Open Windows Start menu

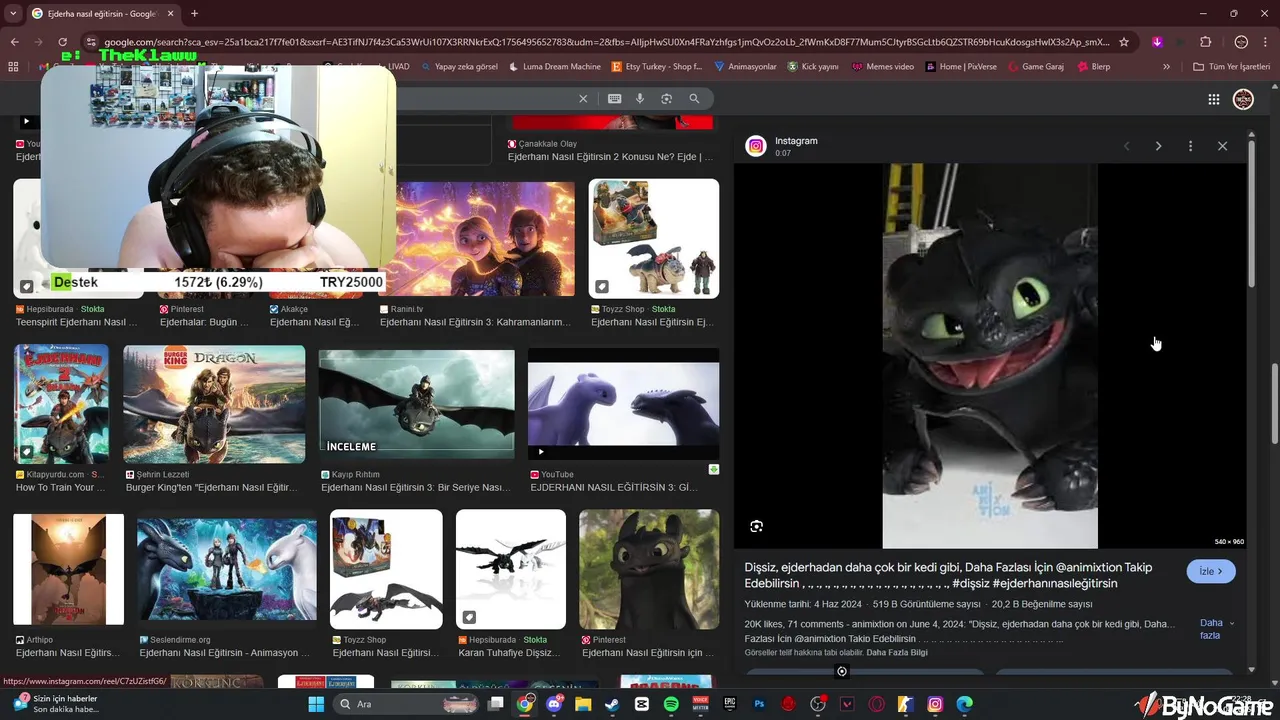pos(316,704)
